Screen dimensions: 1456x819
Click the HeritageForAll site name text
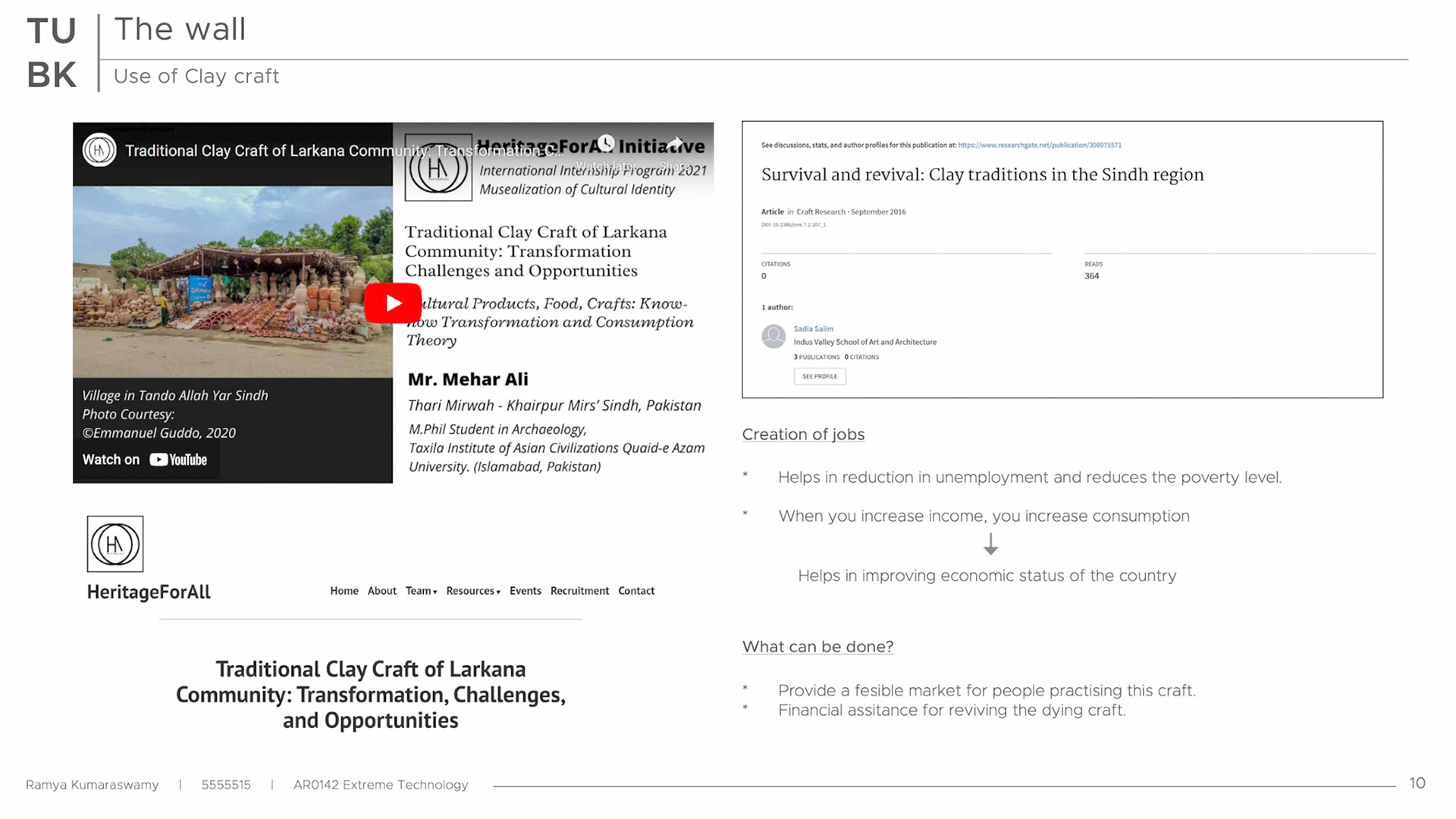pos(149,592)
